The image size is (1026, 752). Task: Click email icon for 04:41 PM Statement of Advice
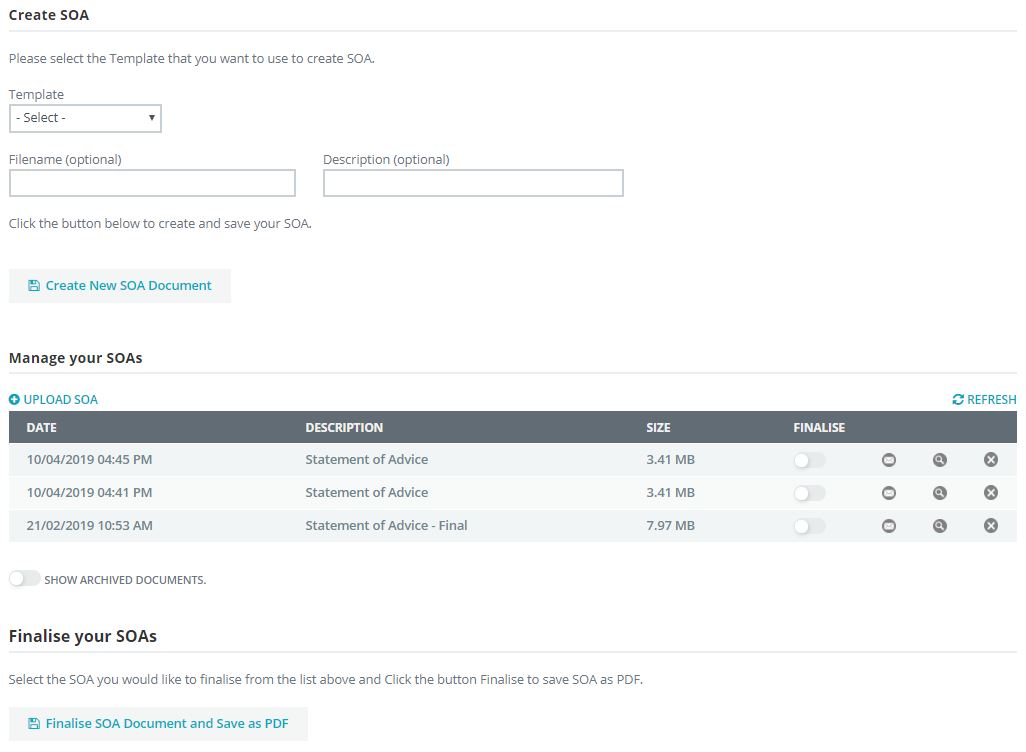(888, 493)
